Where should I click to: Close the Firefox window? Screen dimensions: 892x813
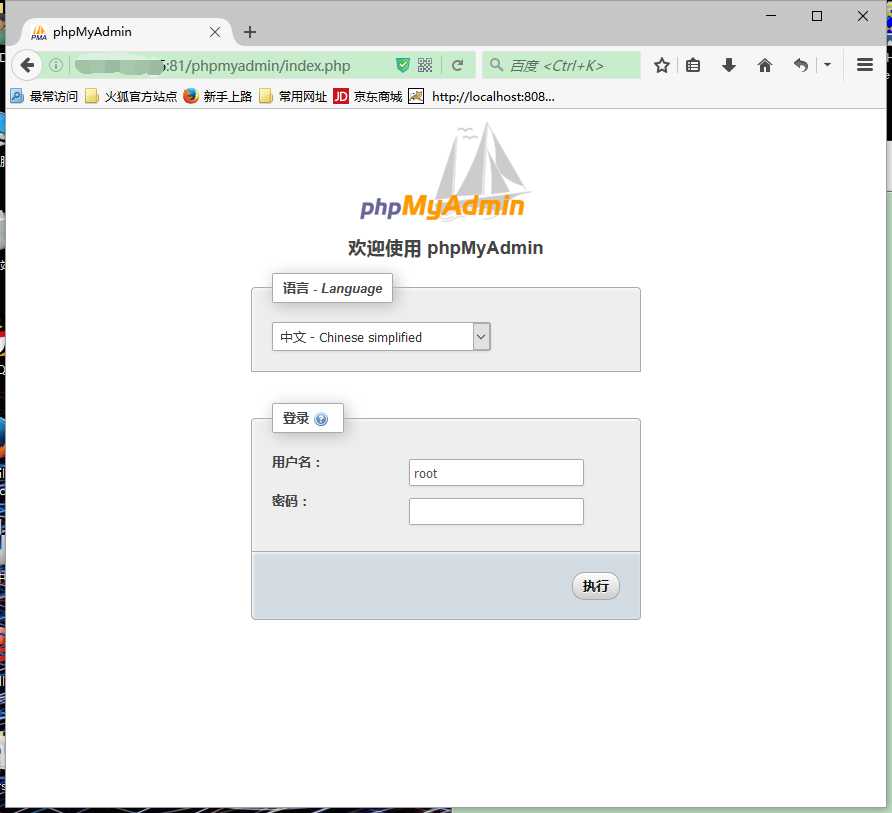(862, 16)
